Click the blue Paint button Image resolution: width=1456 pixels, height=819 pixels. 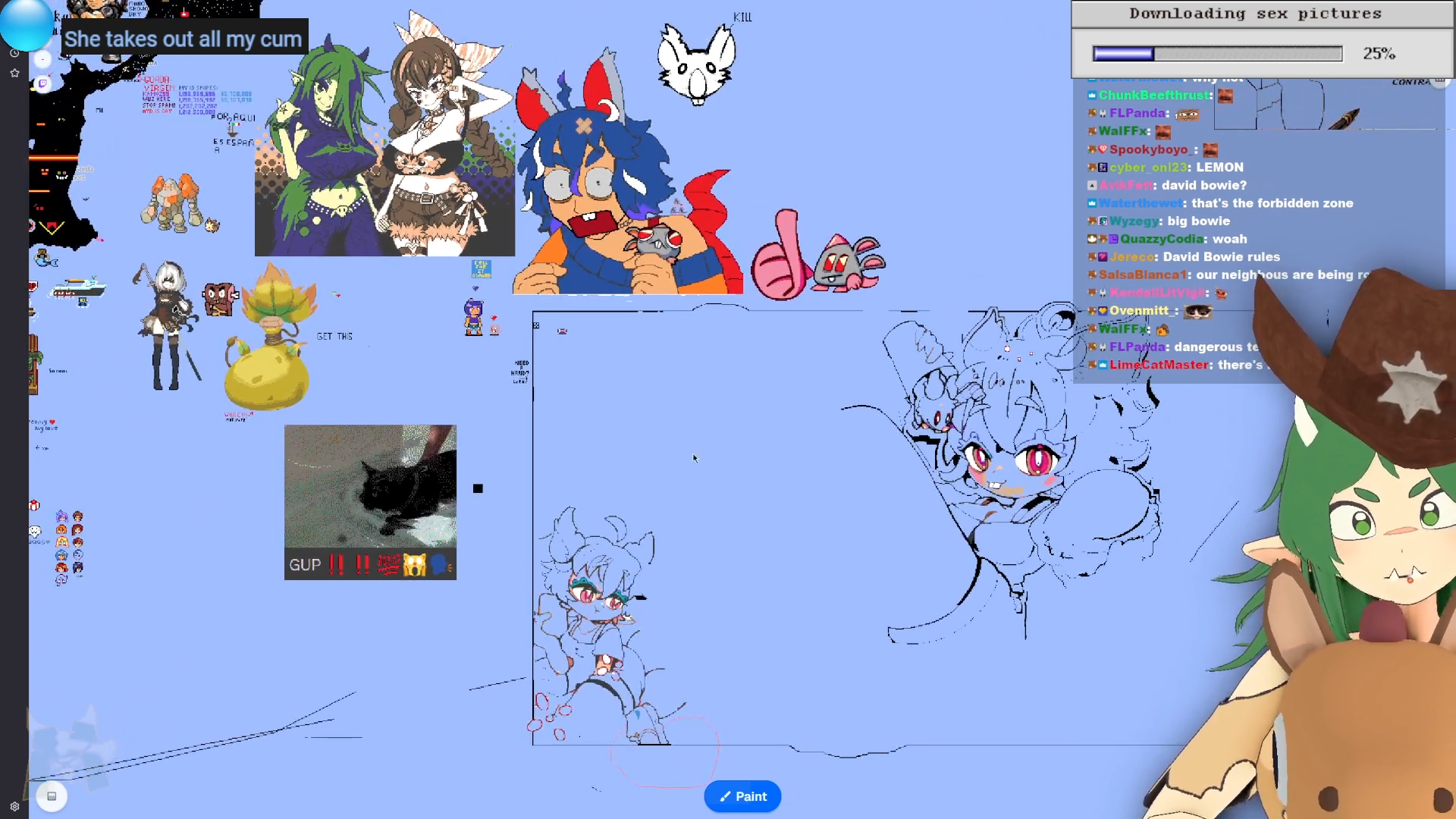click(742, 796)
